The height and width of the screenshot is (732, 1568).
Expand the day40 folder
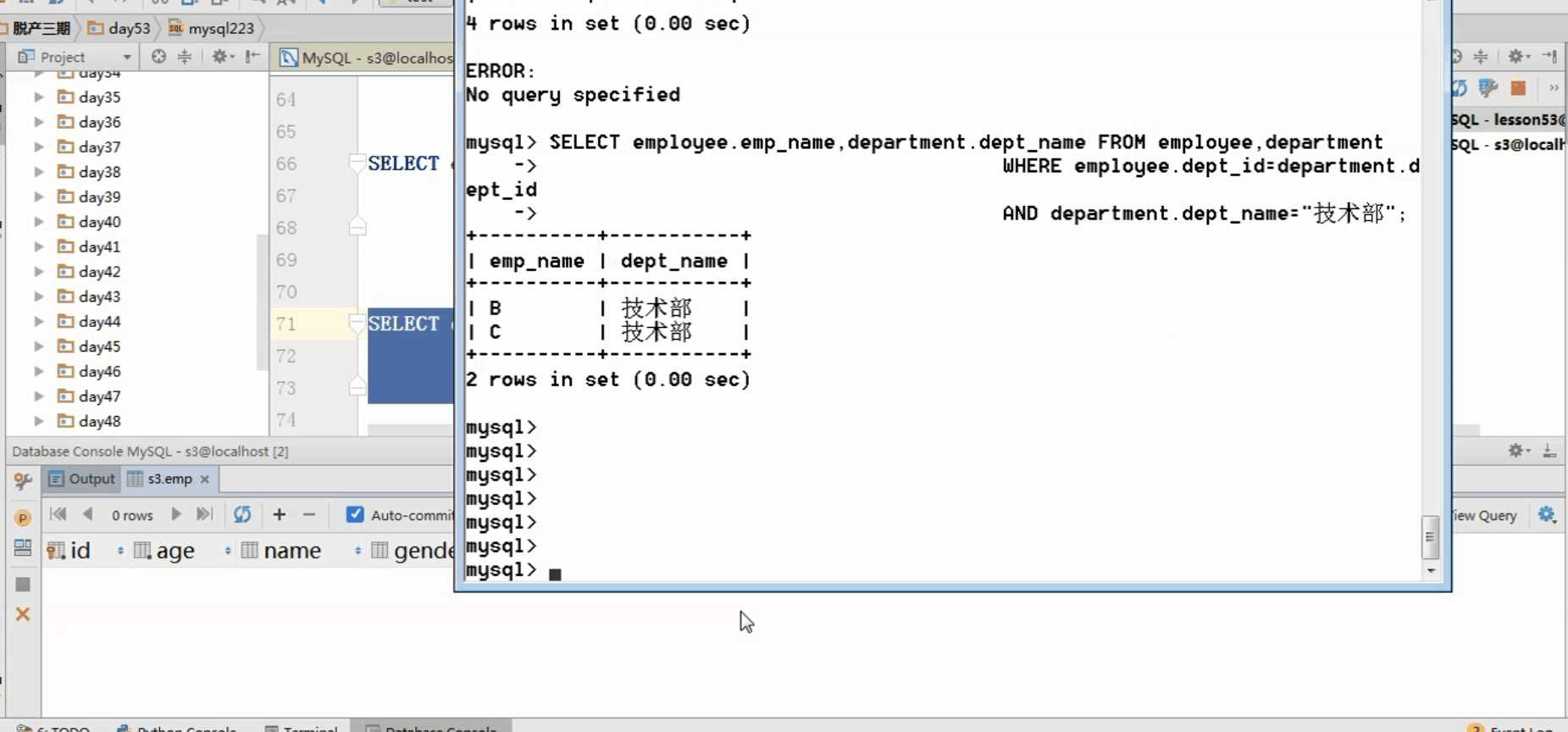39,222
